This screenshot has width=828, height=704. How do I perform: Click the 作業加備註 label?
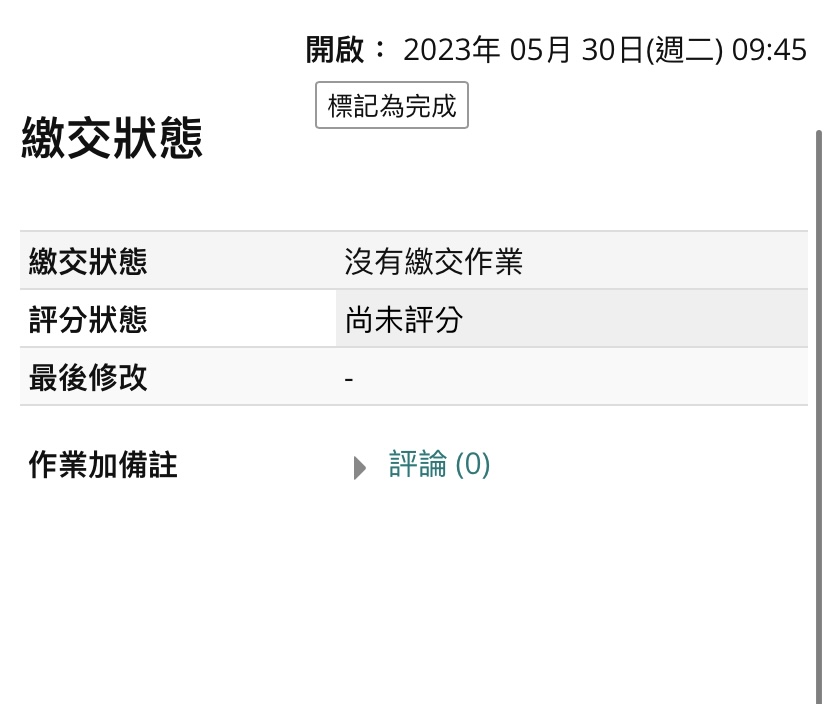click(103, 465)
